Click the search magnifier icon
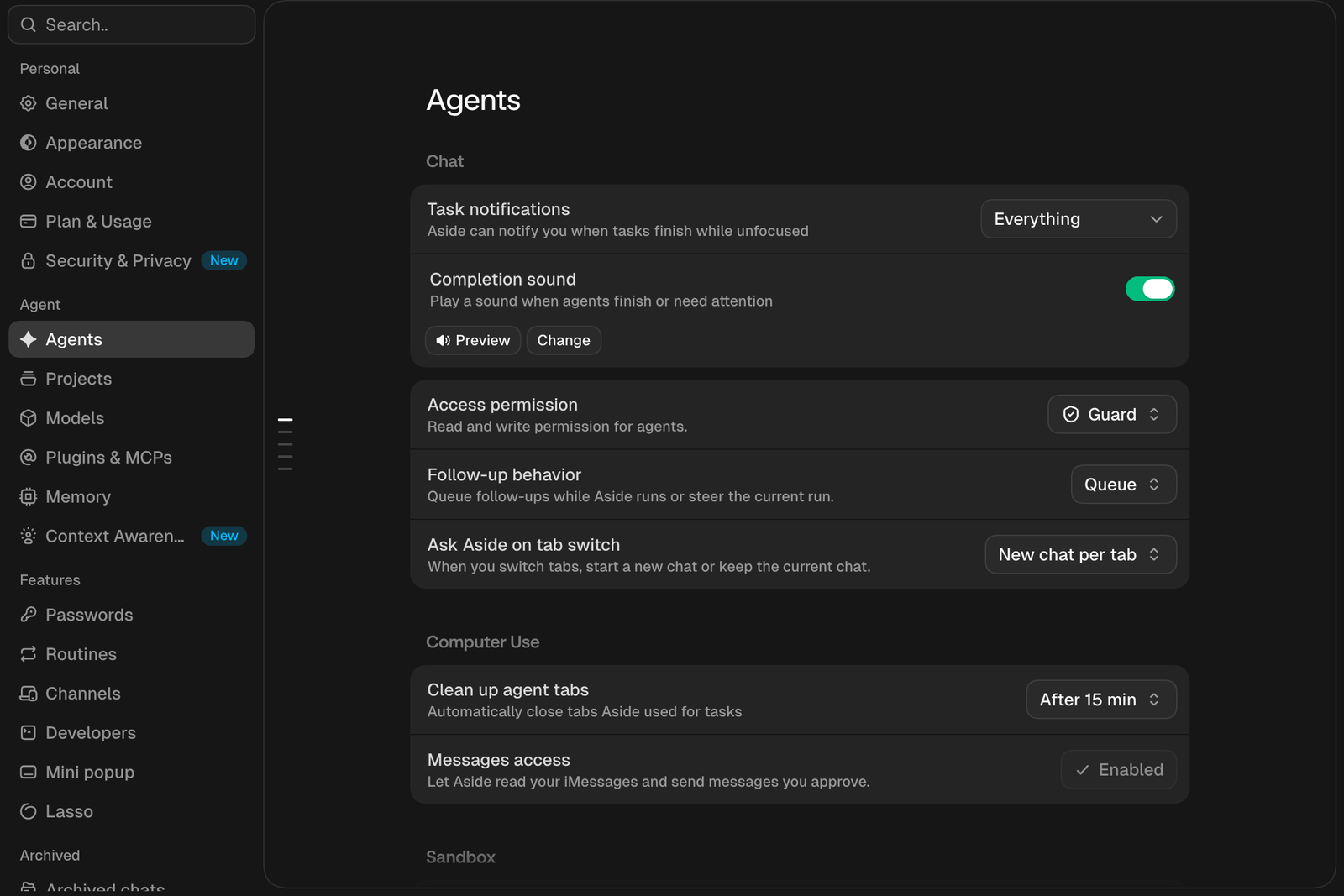 tap(29, 24)
